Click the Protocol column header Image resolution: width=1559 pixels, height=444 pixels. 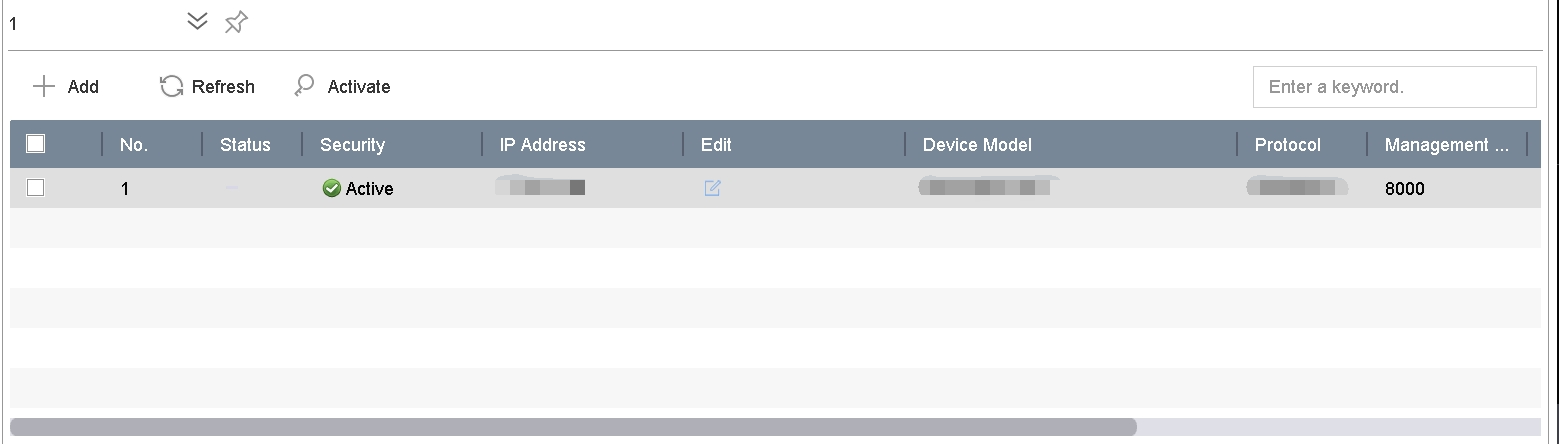(1288, 145)
